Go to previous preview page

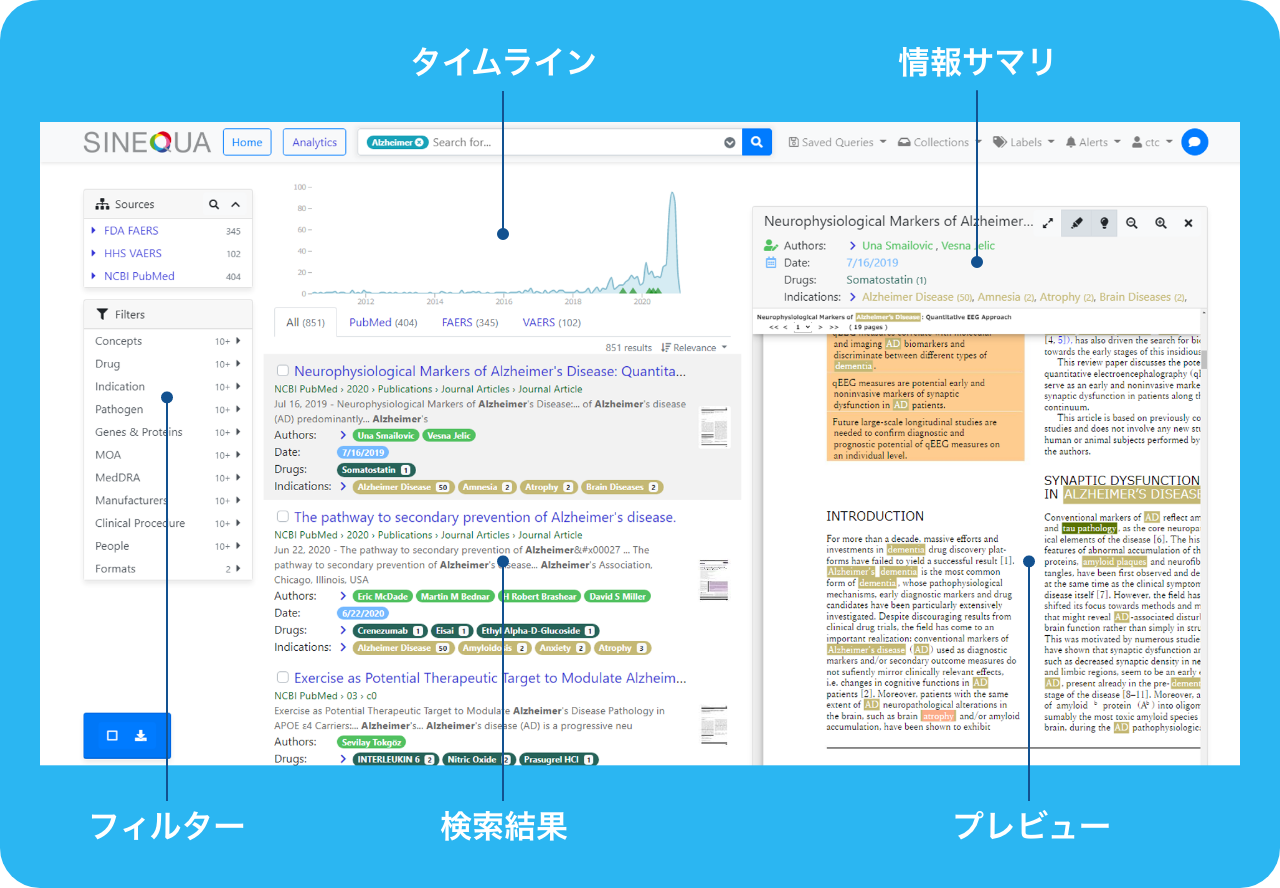pos(784,327)
